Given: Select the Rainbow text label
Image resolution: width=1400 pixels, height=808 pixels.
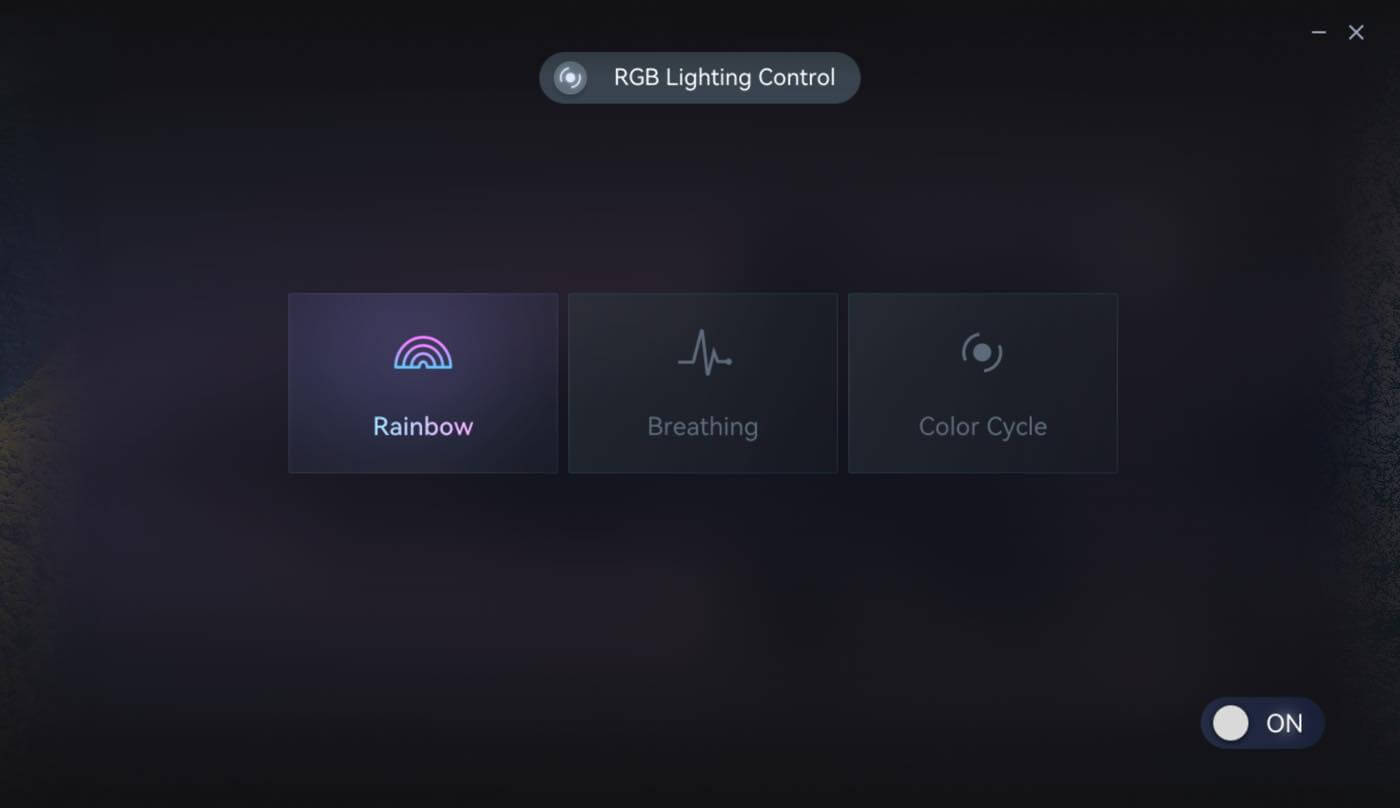Looking at the screenshot, I should (x=423, y=426).
